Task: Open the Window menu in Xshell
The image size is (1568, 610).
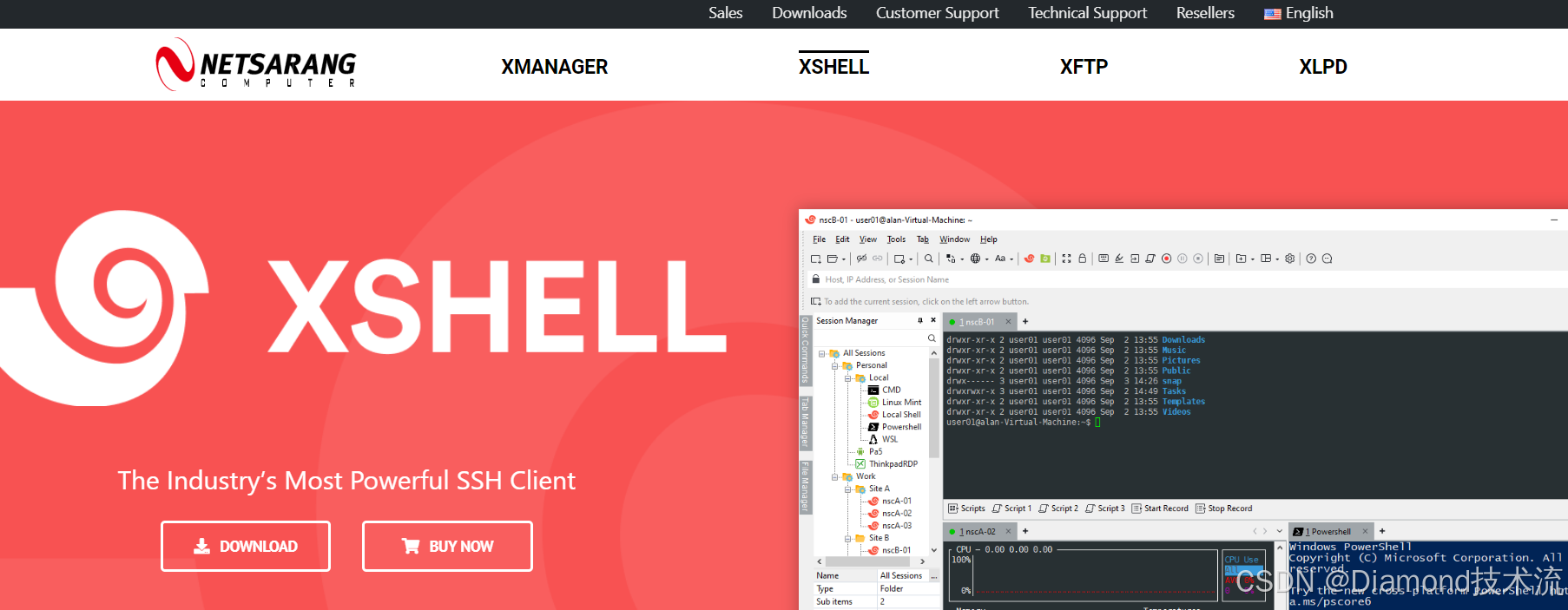Action: (954, 239)
